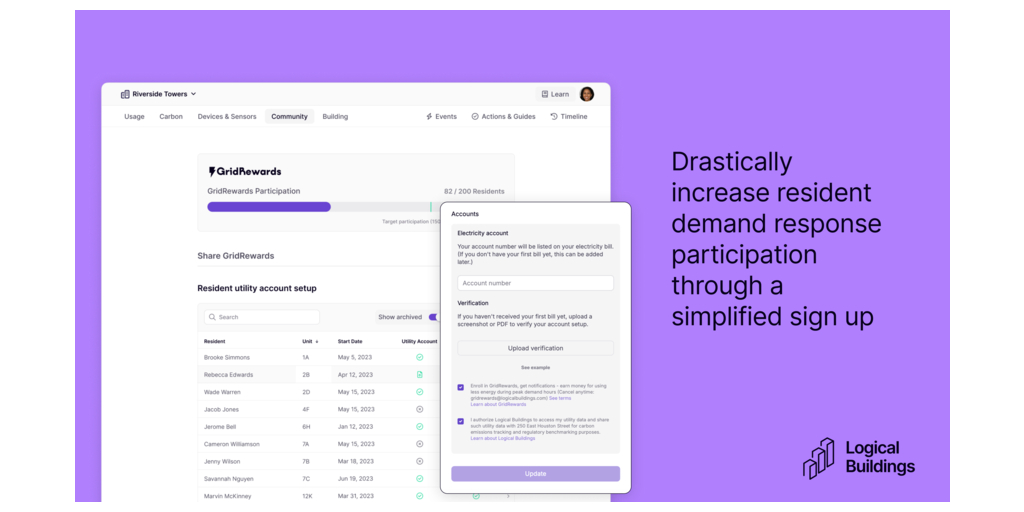The image size is (1024, 512).
Task: Click Brooke Simmons' utility account checkmark icon
Action: [420, 357]
